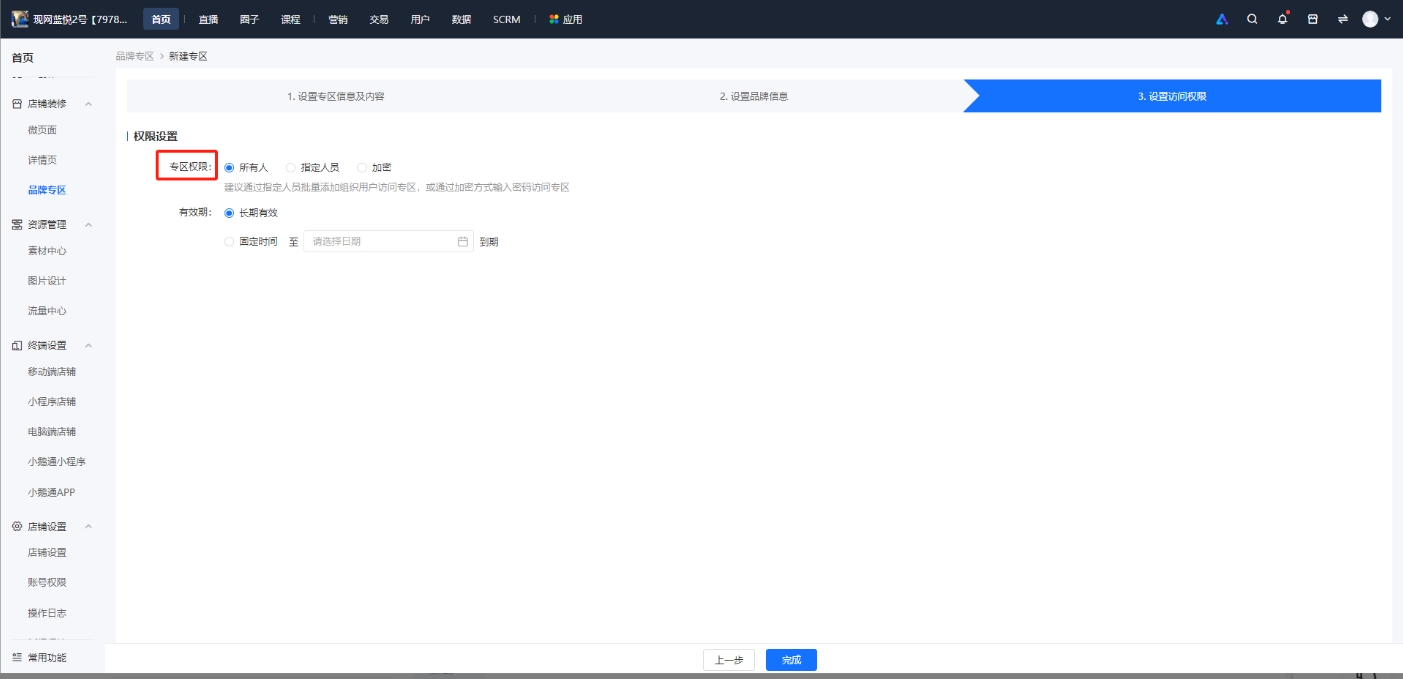This screenshot has width=1403, height=679.
Task: Switch to the 数据 menu item
Action: point(460,18)
